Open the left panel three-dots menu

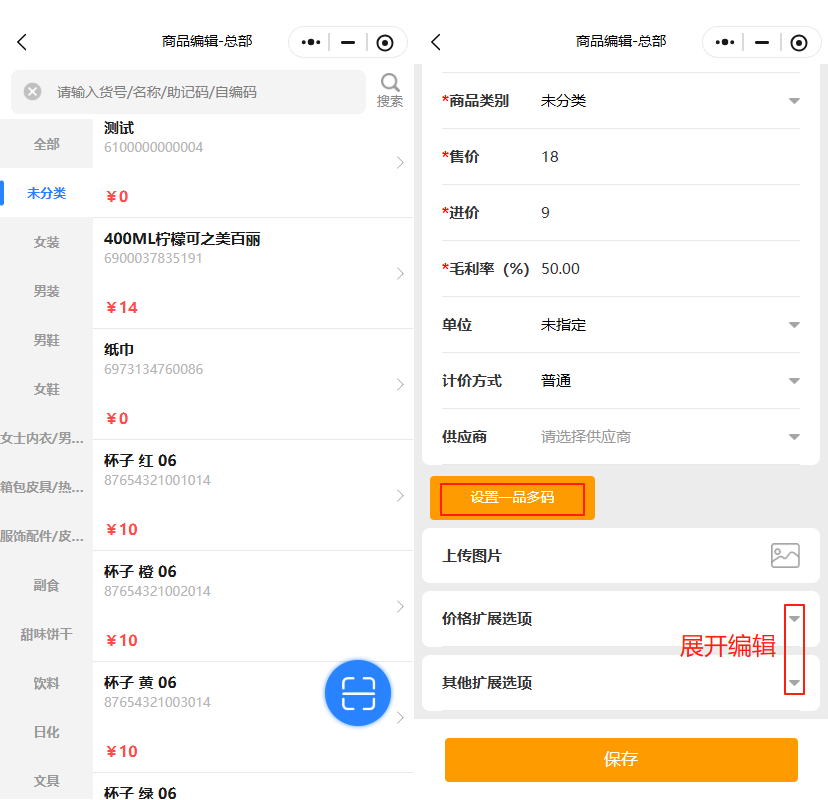click(311, 42)
